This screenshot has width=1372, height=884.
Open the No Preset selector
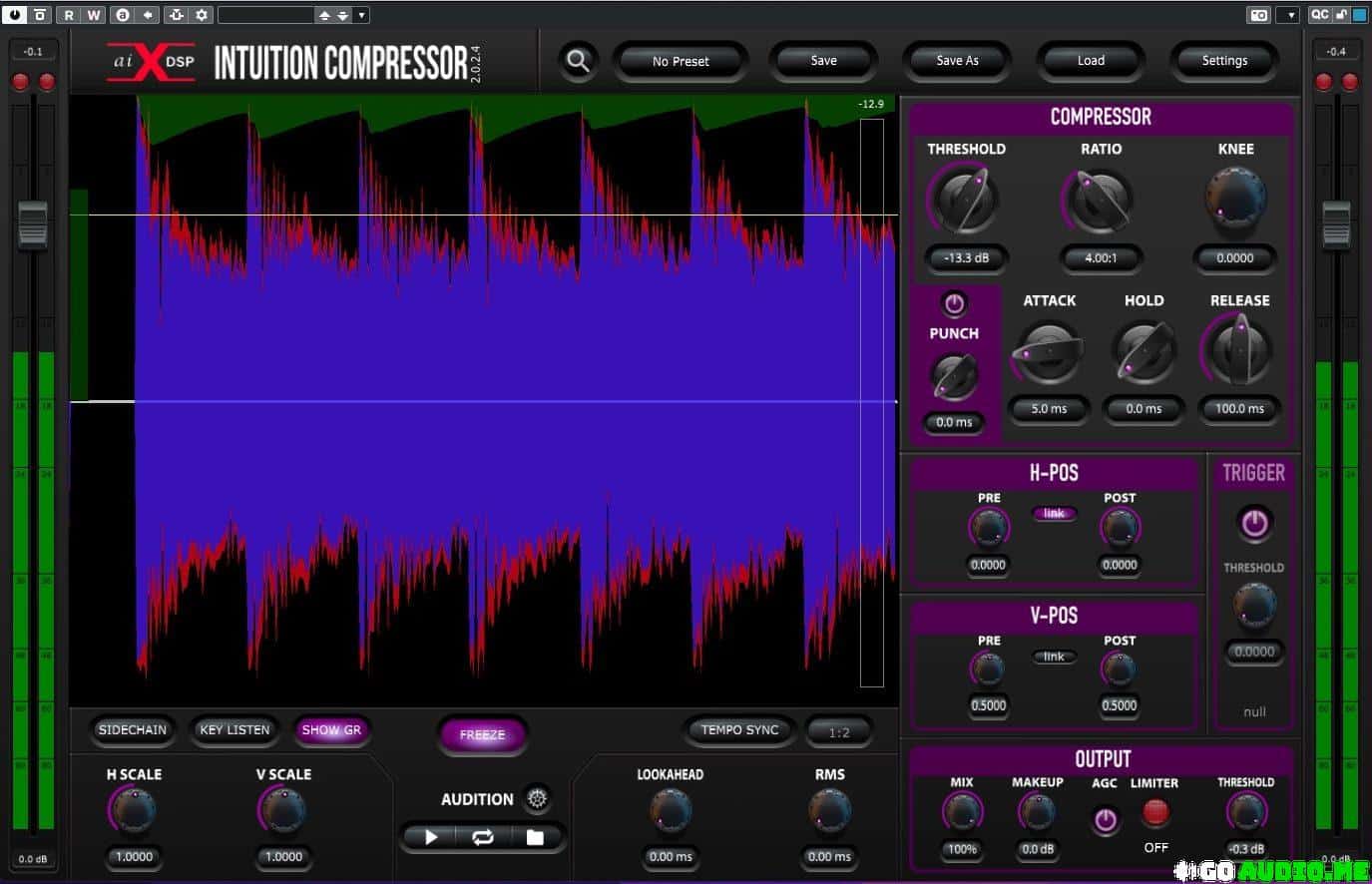tap(681, 61)
